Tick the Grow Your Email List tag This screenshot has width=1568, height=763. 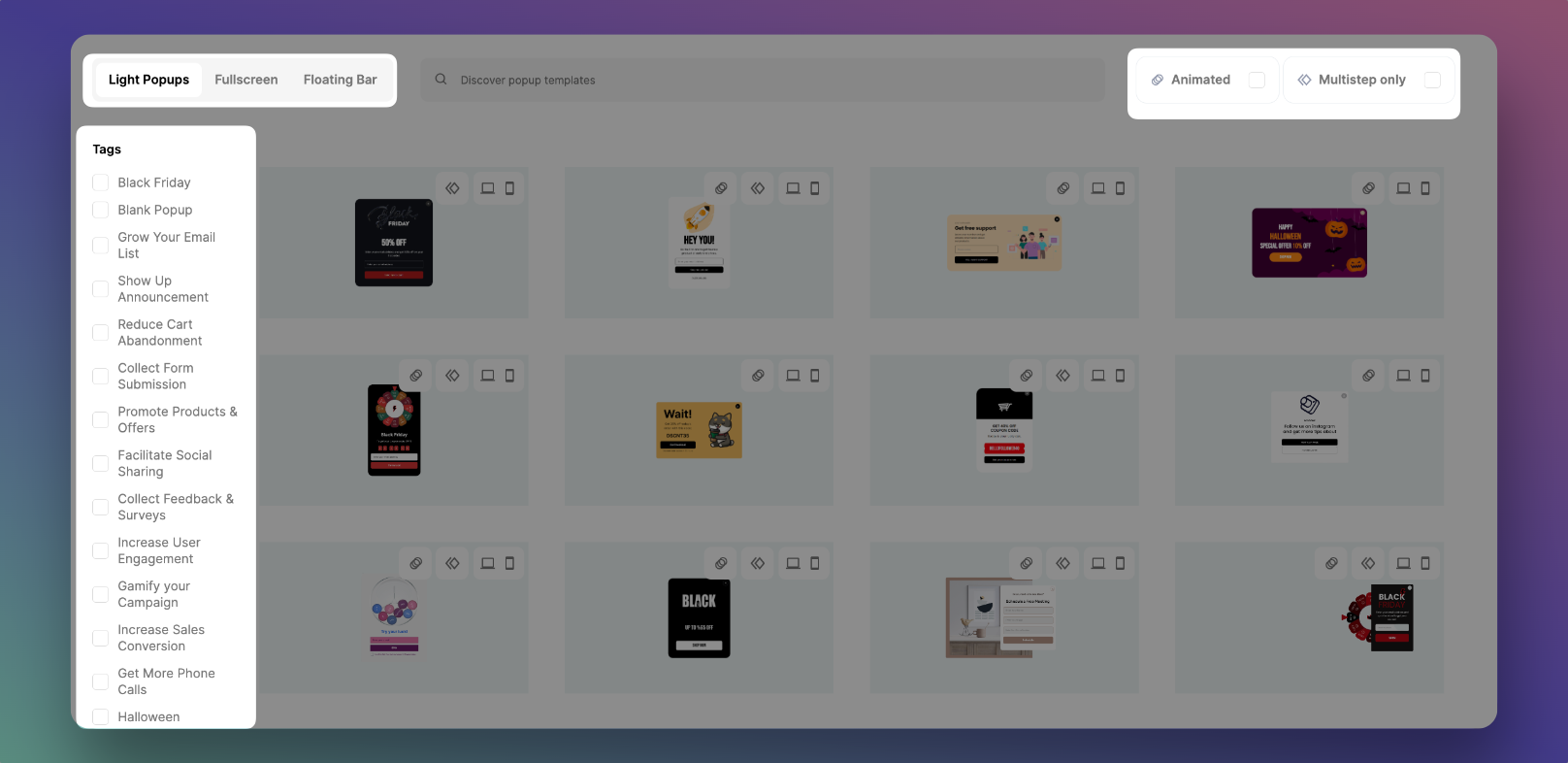(x=100, y=246)
